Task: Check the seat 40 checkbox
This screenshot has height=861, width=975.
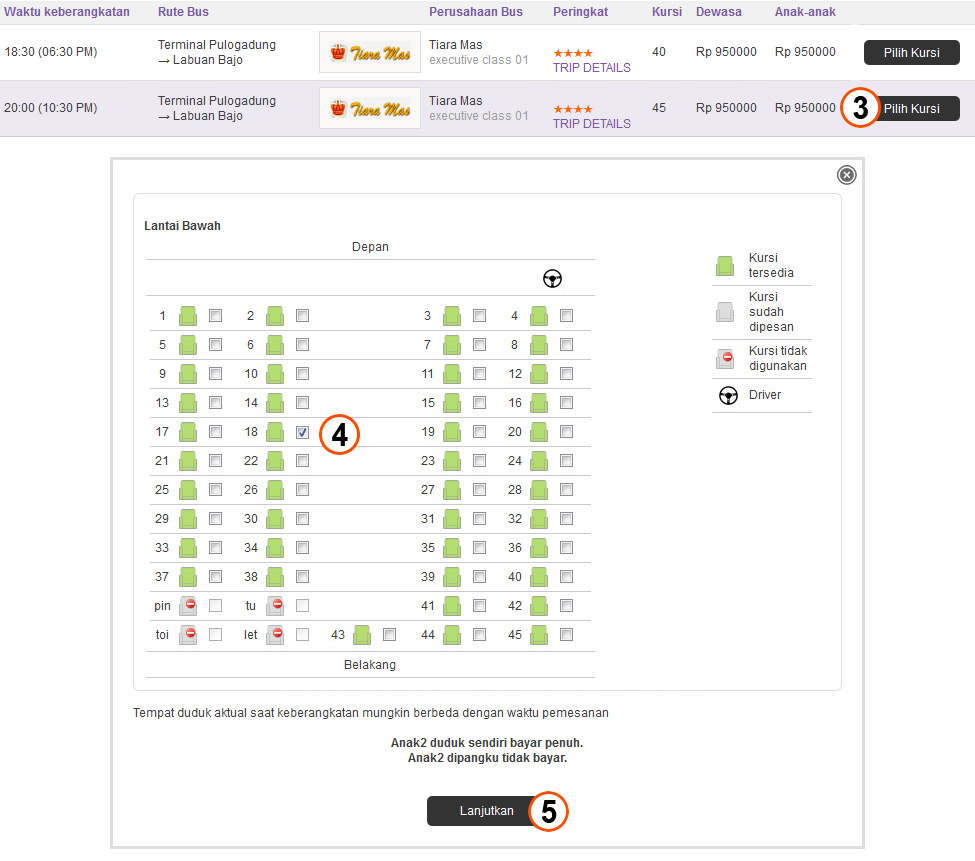Action: (x=566, y=577)
